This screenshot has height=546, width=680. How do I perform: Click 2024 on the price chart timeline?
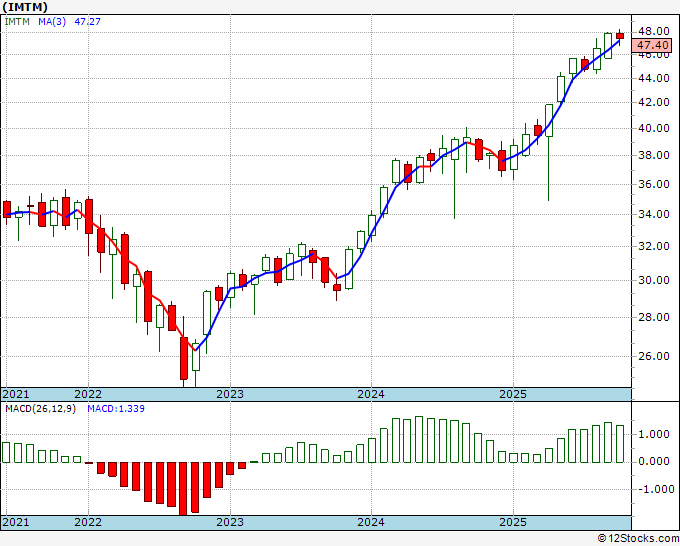(371, 394)
